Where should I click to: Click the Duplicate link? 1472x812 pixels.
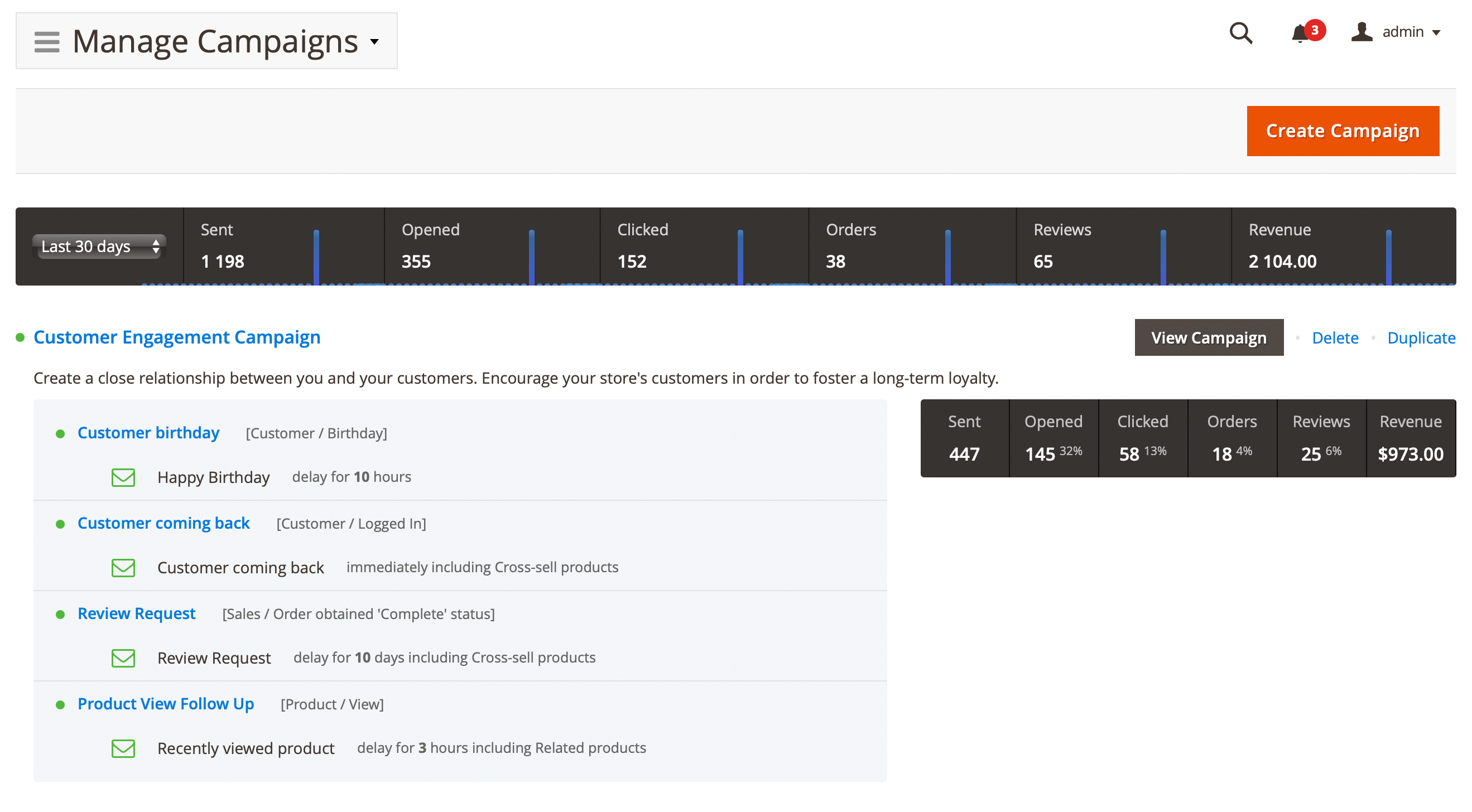point(1421,337)
